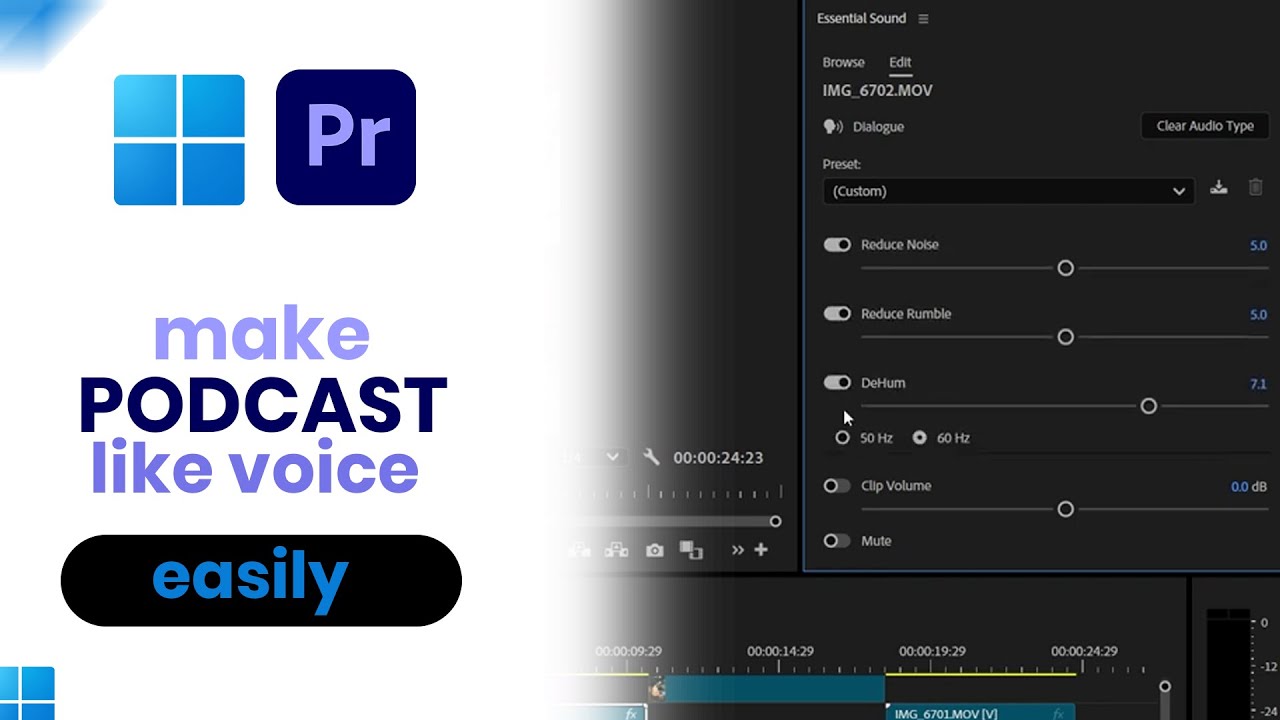Click the Clip Volume slider handle
This screenshot has width=1280, height=720.
(1066, 509)
